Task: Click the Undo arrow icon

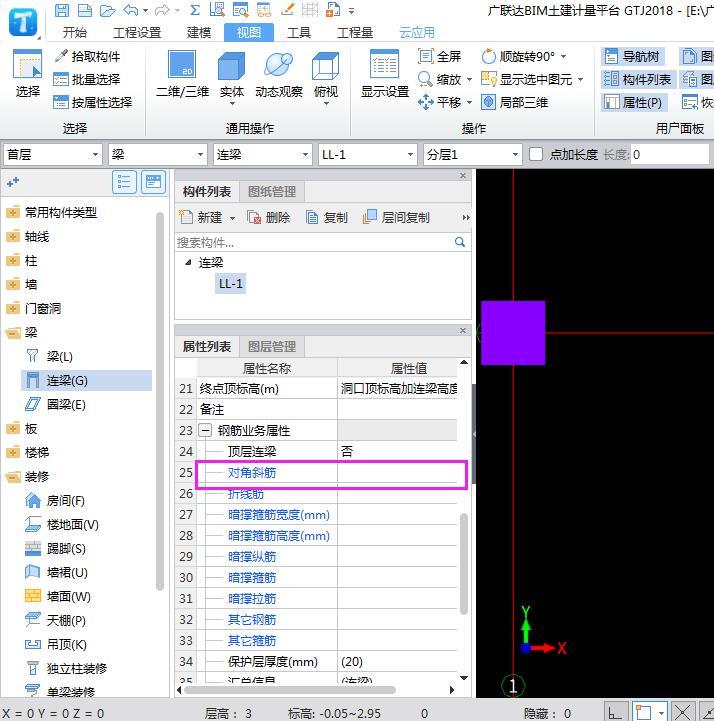Action: point(131,10)
